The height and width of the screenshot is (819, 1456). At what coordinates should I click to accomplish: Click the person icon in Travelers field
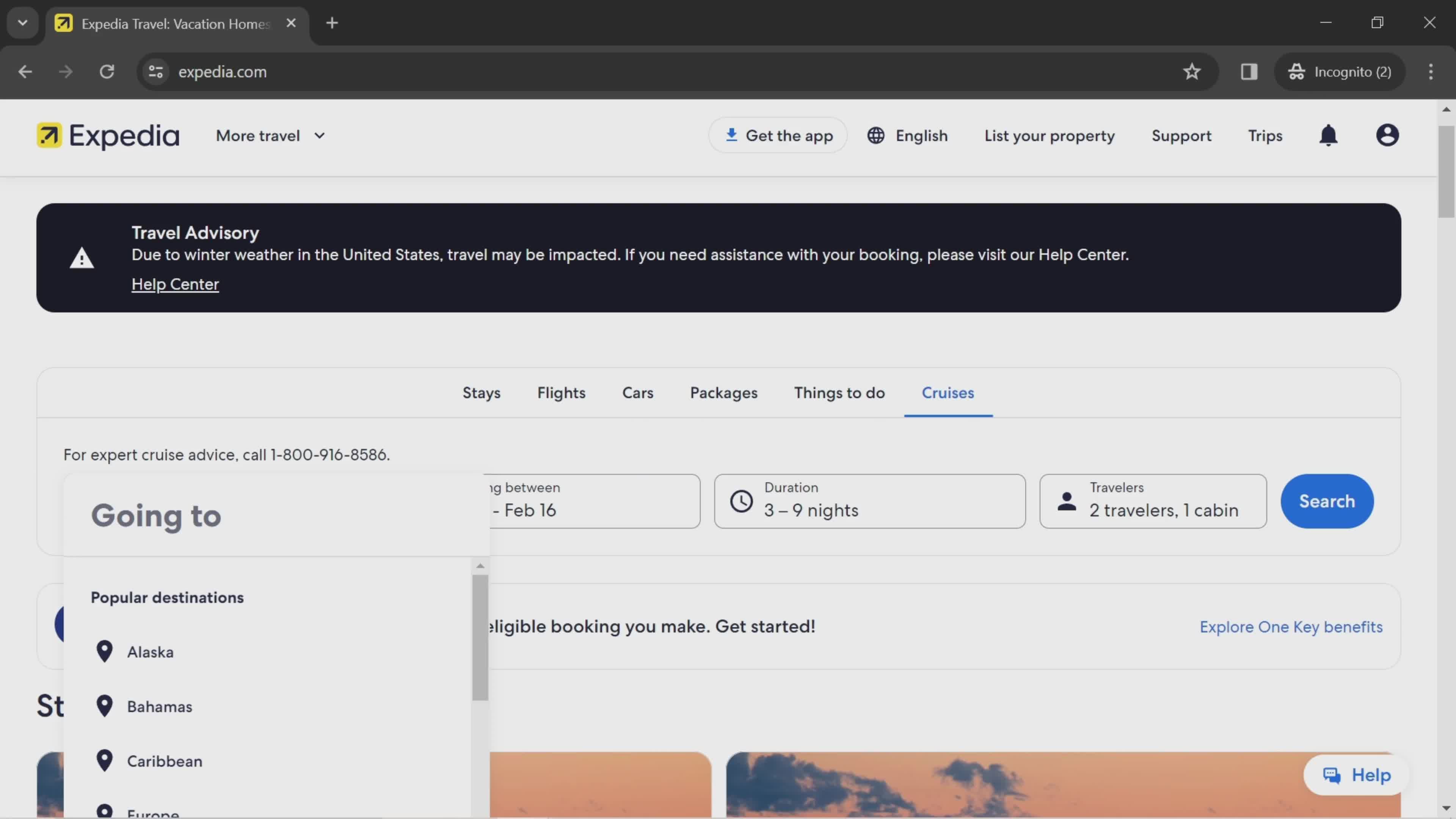(x=1067, y=501)
